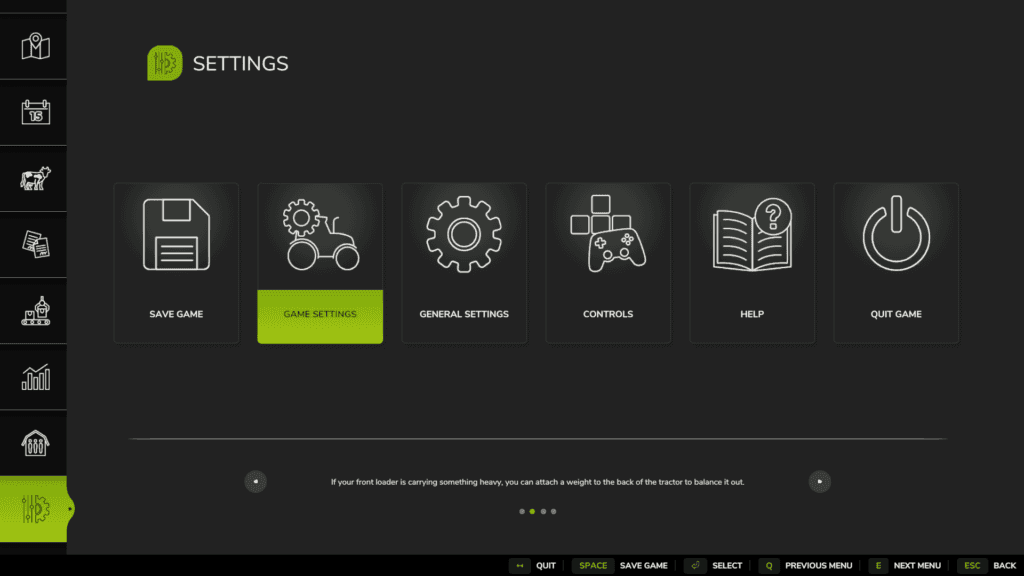Show the previous gameplay tip arrow
This screenshot has height=576, width=1024.
pos(255,481)
